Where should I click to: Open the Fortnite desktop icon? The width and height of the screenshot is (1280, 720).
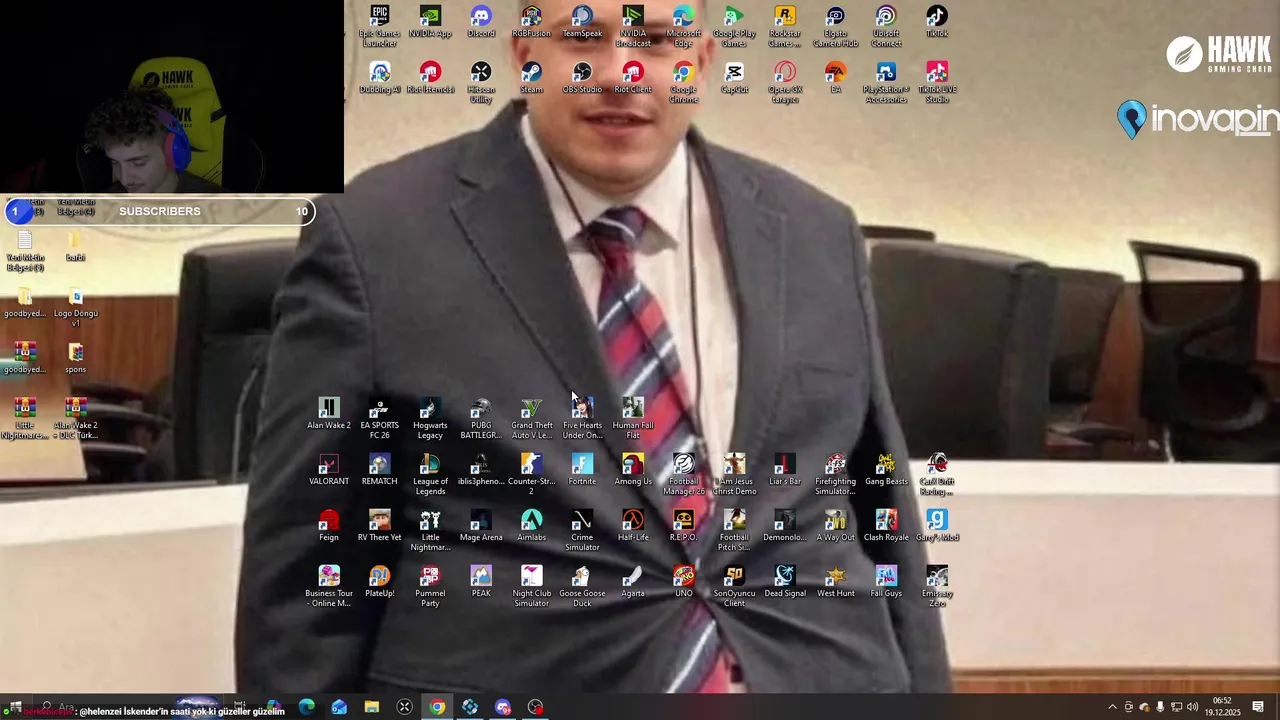[x=582, y=470]
